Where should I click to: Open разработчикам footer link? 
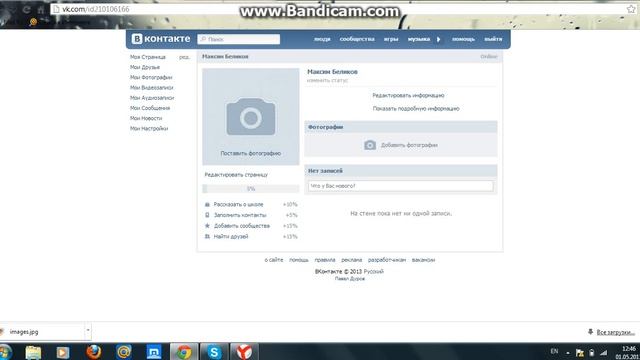[387, 260]
